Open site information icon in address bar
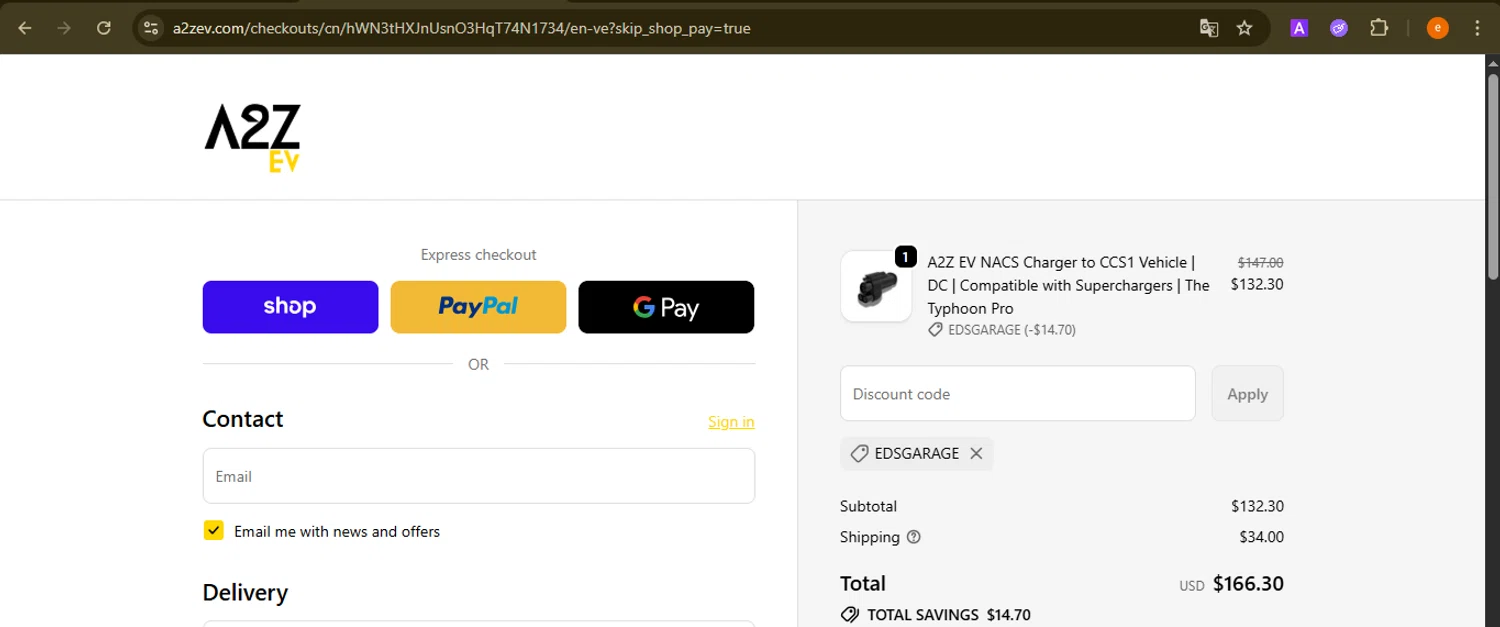This screenshot has height=627, width=1500. point(151,28)
